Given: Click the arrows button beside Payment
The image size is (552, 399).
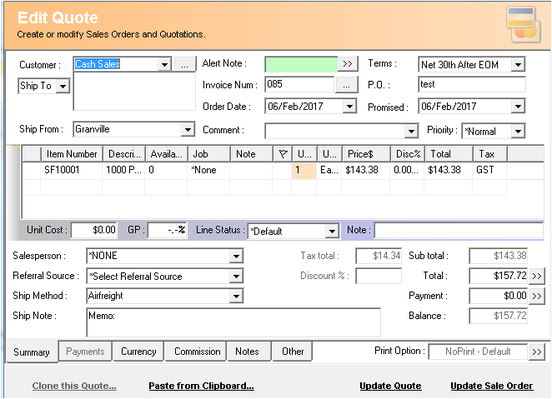Looking at the screenshot, I should click(x=537, y=296).
